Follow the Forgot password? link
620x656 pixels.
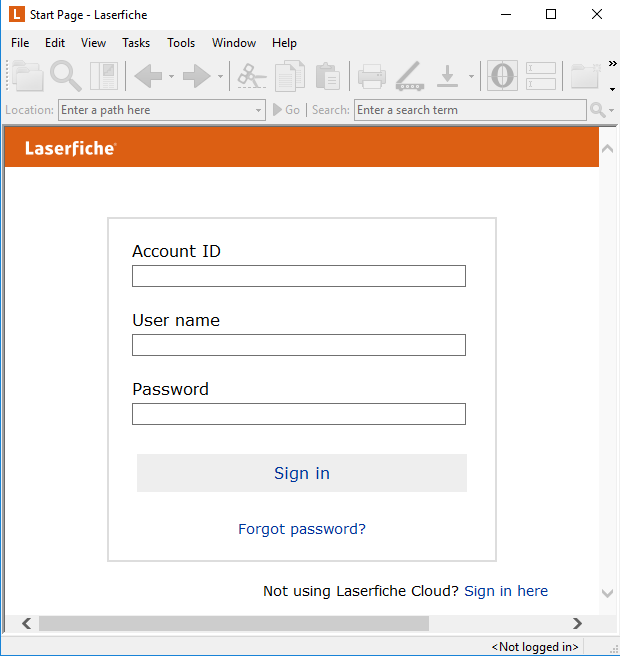[302, 529]
